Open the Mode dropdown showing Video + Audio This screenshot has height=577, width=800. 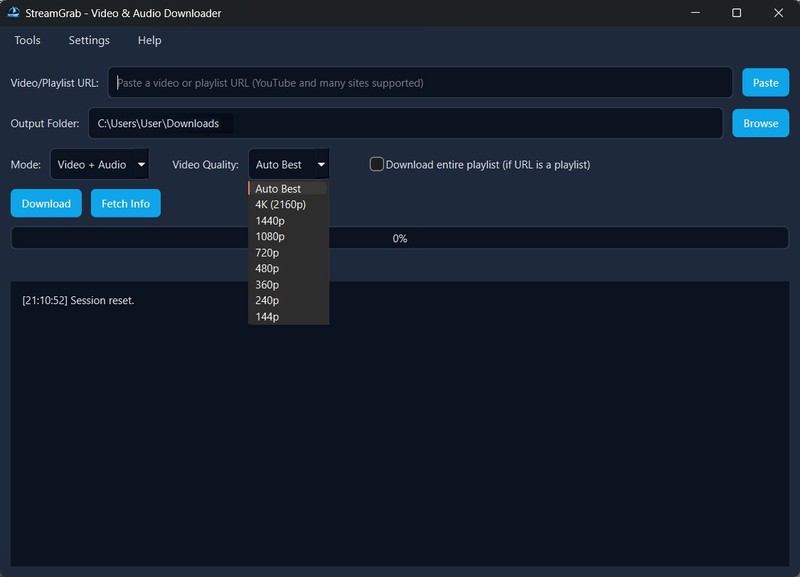click(99, 164)
